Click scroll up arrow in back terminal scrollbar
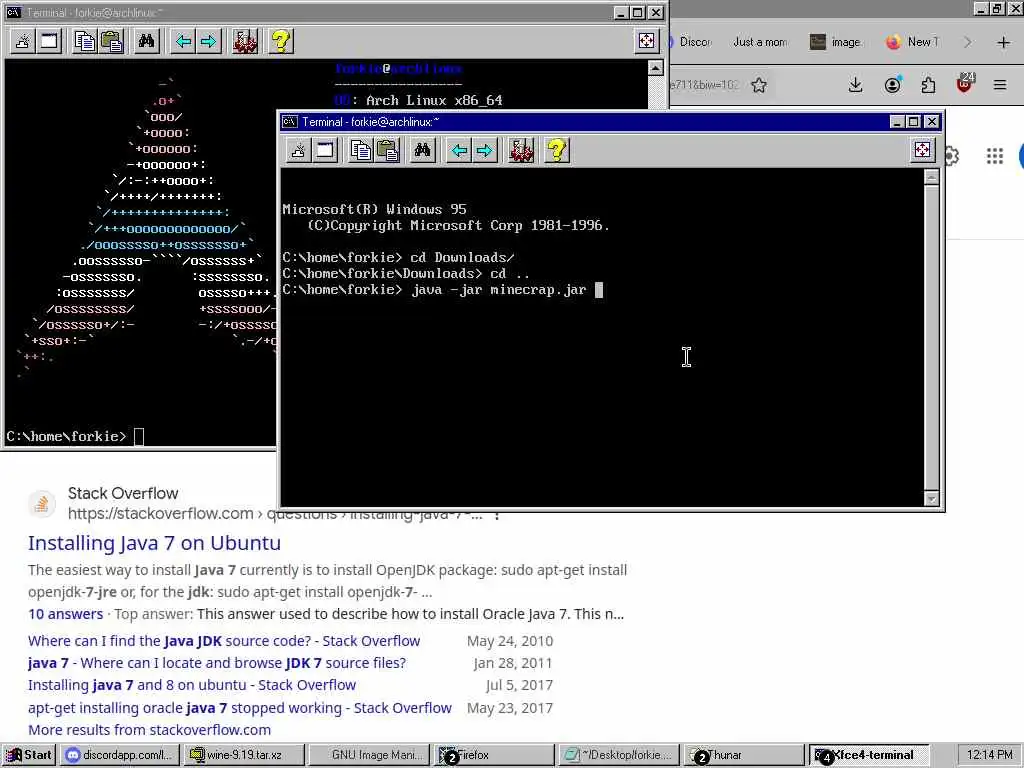Image resolution: width=1024 pixels, height=768 pixels. click(x=656, y=68)
